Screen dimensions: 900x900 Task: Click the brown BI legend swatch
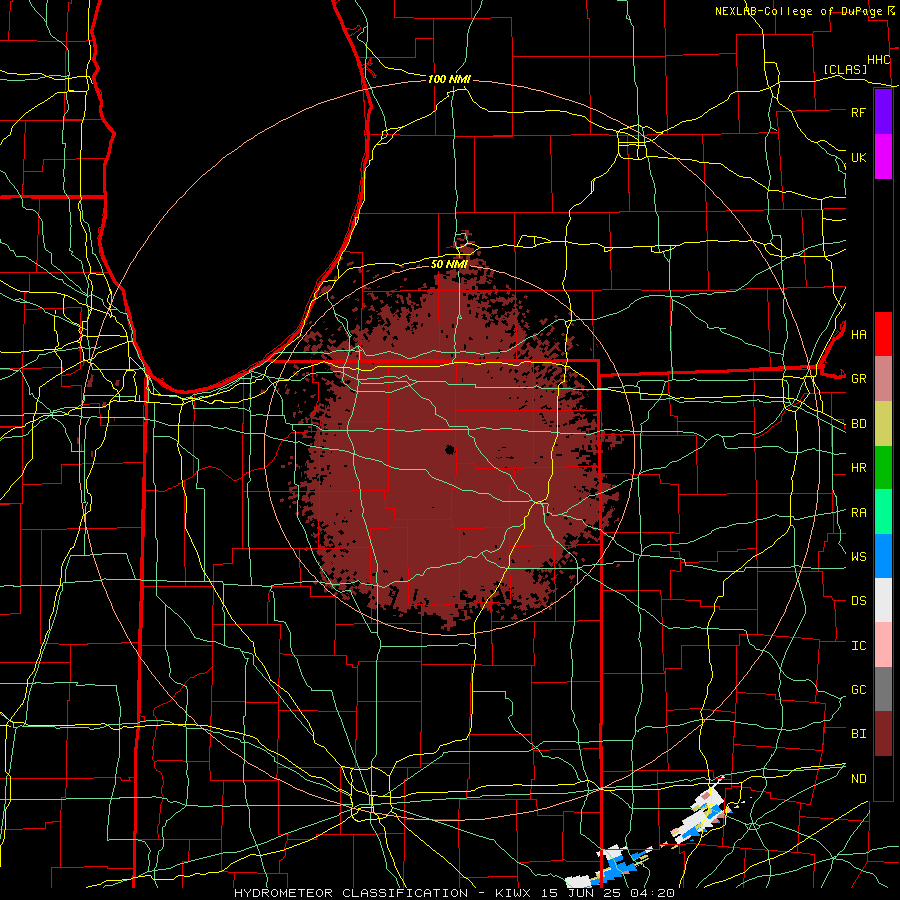click(x=883, y=734)
